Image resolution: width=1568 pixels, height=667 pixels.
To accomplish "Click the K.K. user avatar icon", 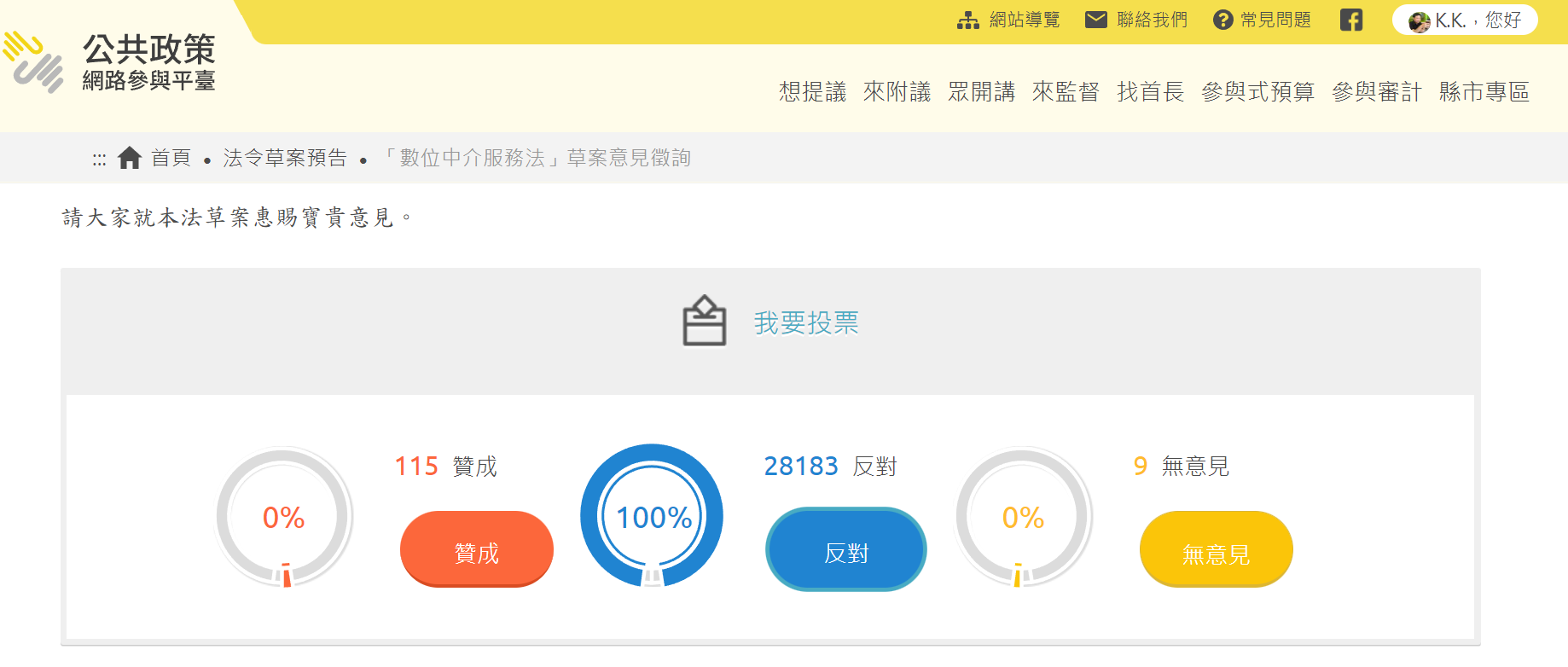I will 1420,21.
